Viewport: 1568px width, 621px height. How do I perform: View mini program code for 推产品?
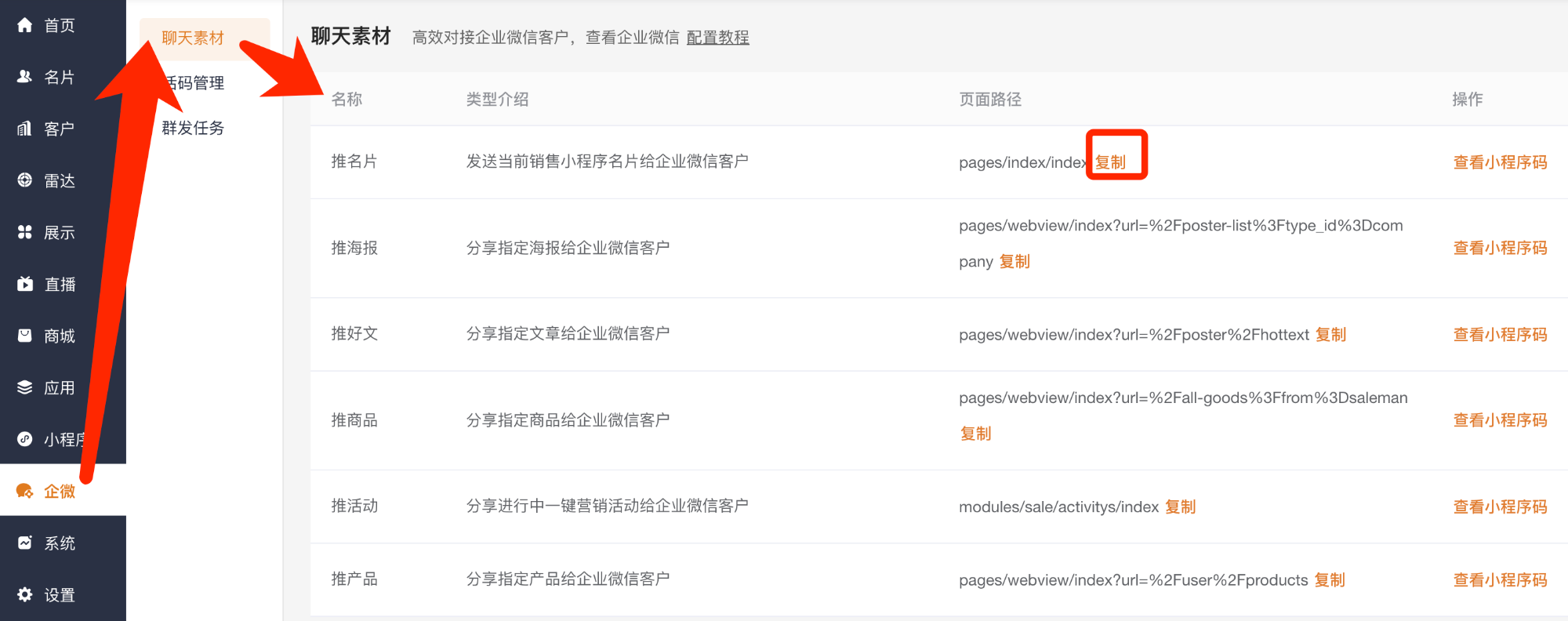(1500, 580)
